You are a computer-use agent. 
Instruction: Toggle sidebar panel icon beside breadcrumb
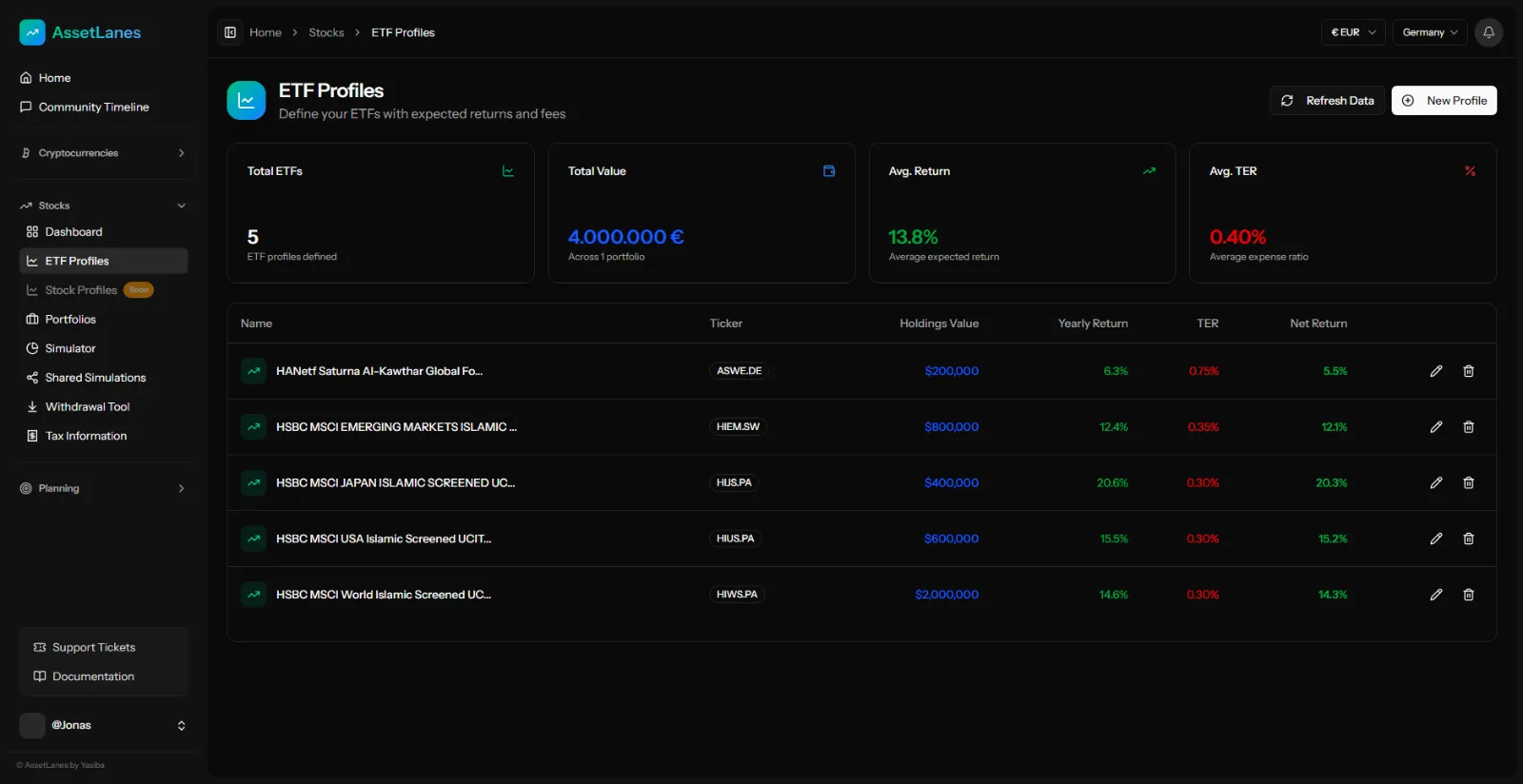(230, 32)
